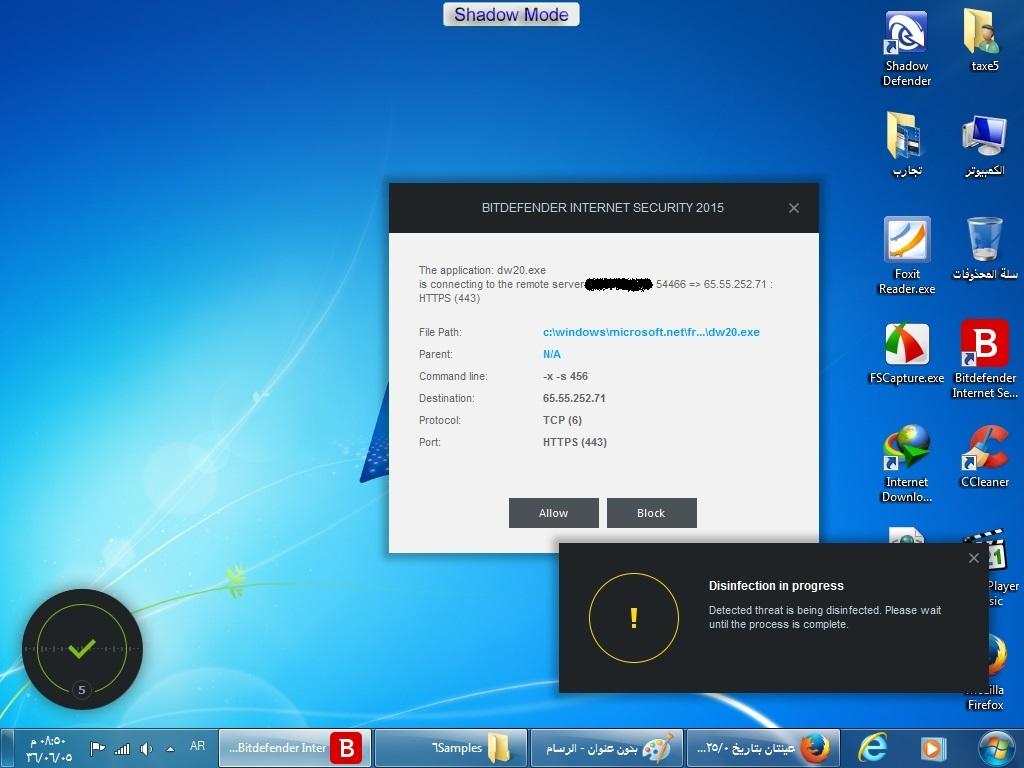This screenshot has height=768, width=1024.
Task: Click the Show desktop strip beside the clock
Action: tap(6, 748)
